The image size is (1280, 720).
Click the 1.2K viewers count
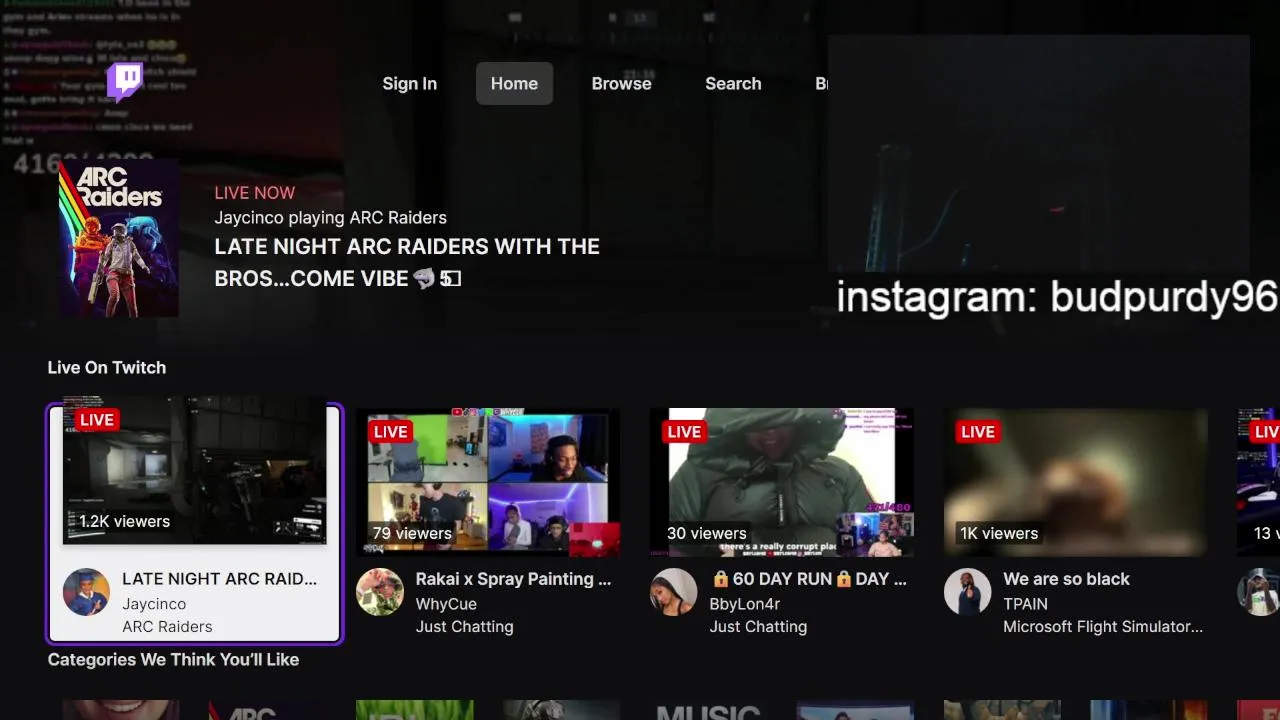coord(124,522)
